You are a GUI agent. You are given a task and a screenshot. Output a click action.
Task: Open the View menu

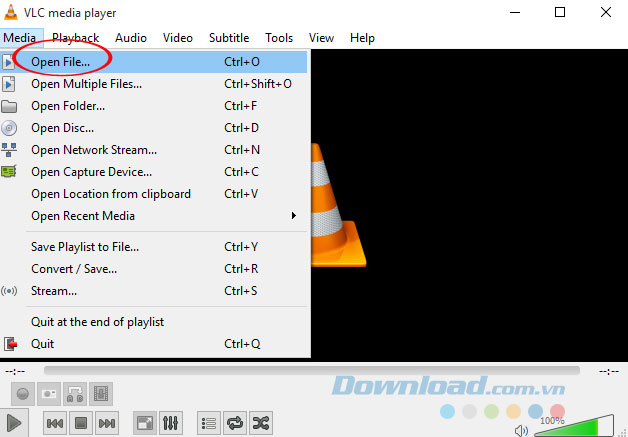[322, 38]
